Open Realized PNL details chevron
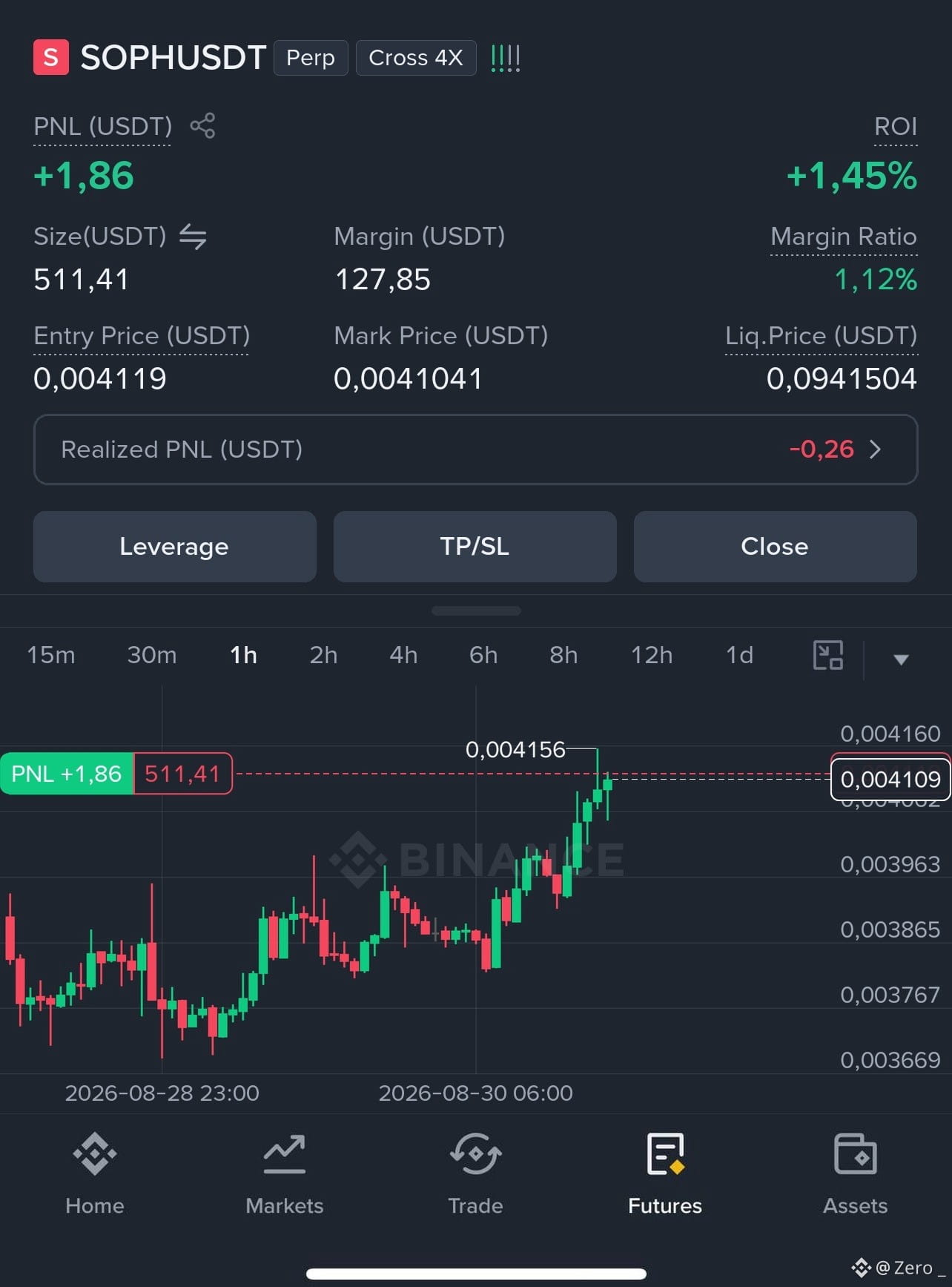This screenshot has width=952, height=1287. pos(876,450)
